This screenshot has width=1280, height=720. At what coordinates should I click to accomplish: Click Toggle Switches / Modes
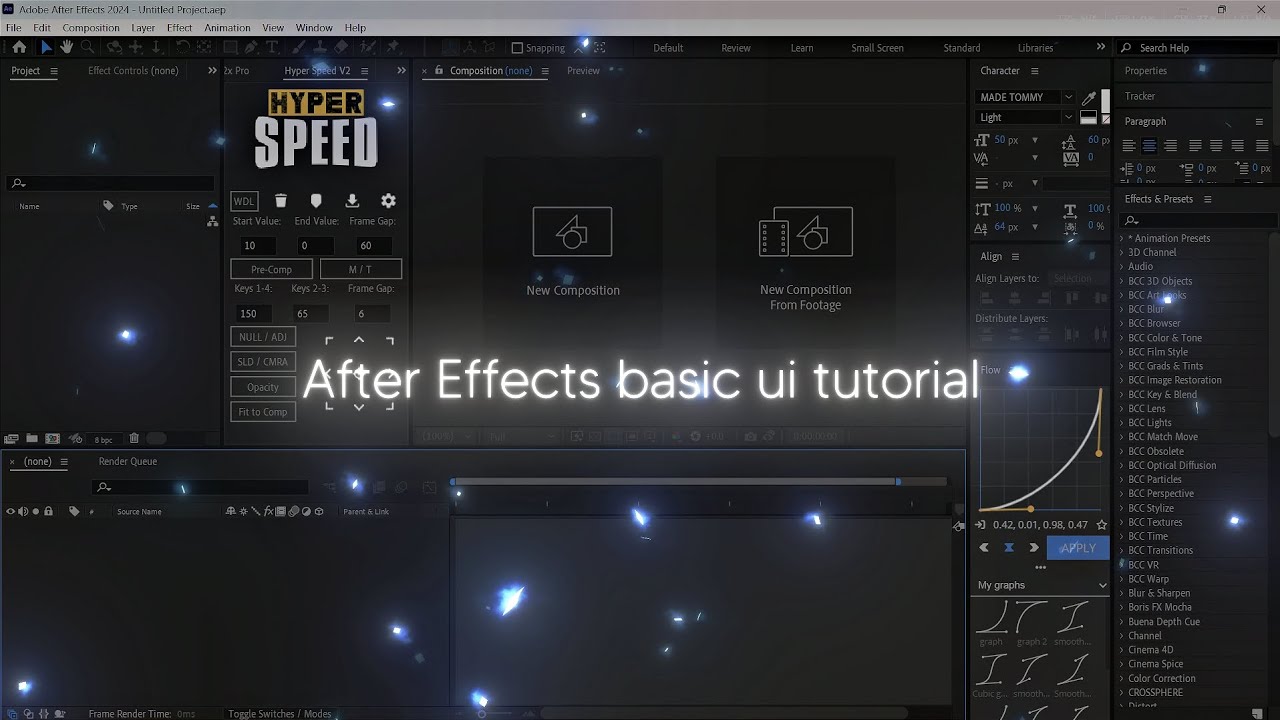coord(279,714)
